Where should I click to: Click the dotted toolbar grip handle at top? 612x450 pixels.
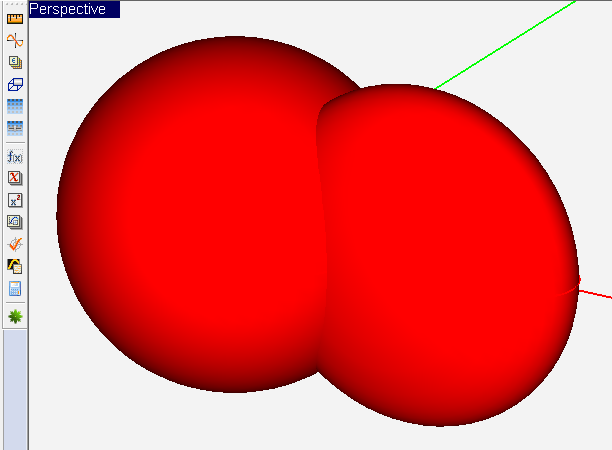(x=15, y=5)
